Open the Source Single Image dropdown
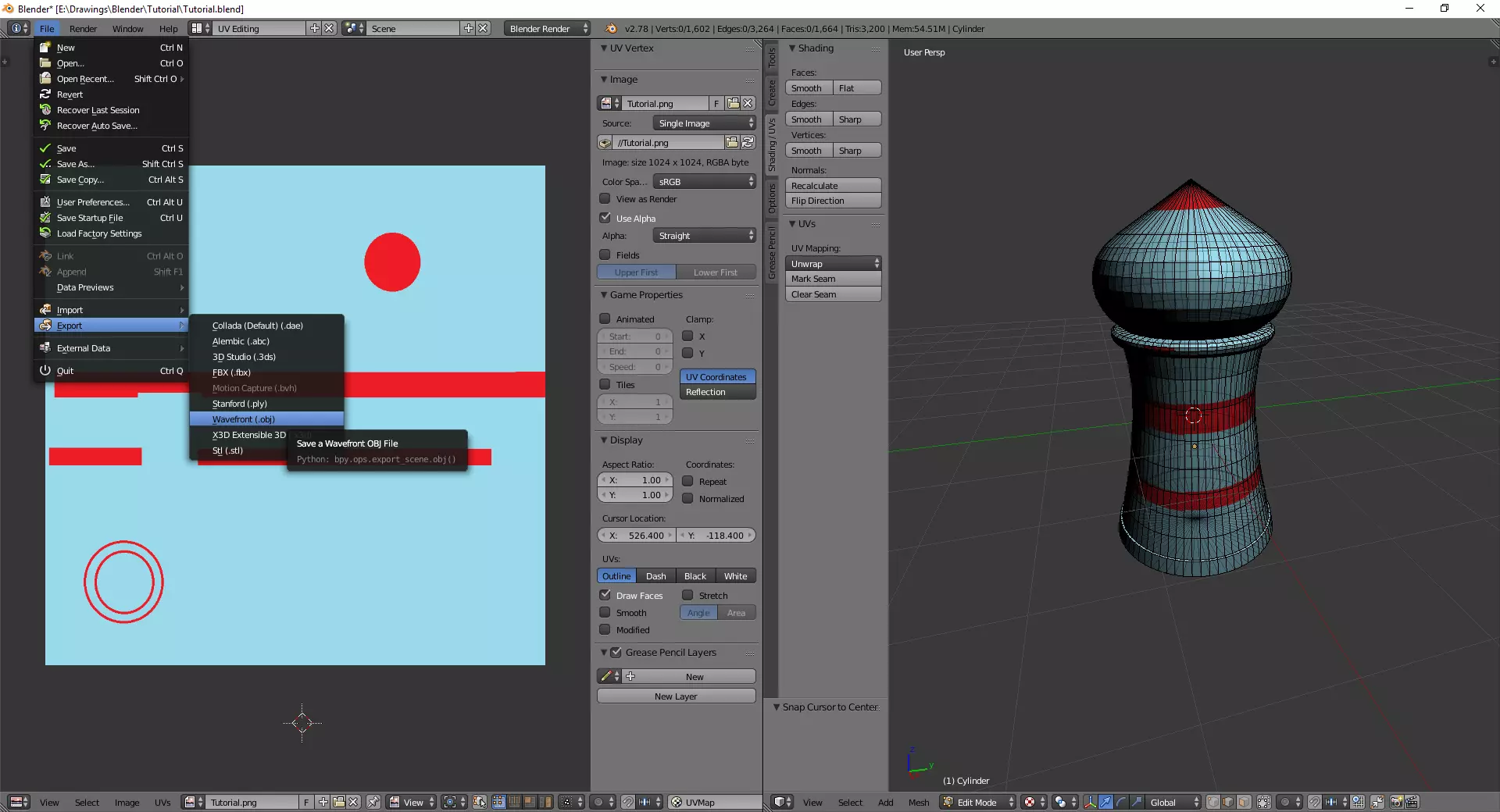 pyautogui.click(x=704, y=123)
